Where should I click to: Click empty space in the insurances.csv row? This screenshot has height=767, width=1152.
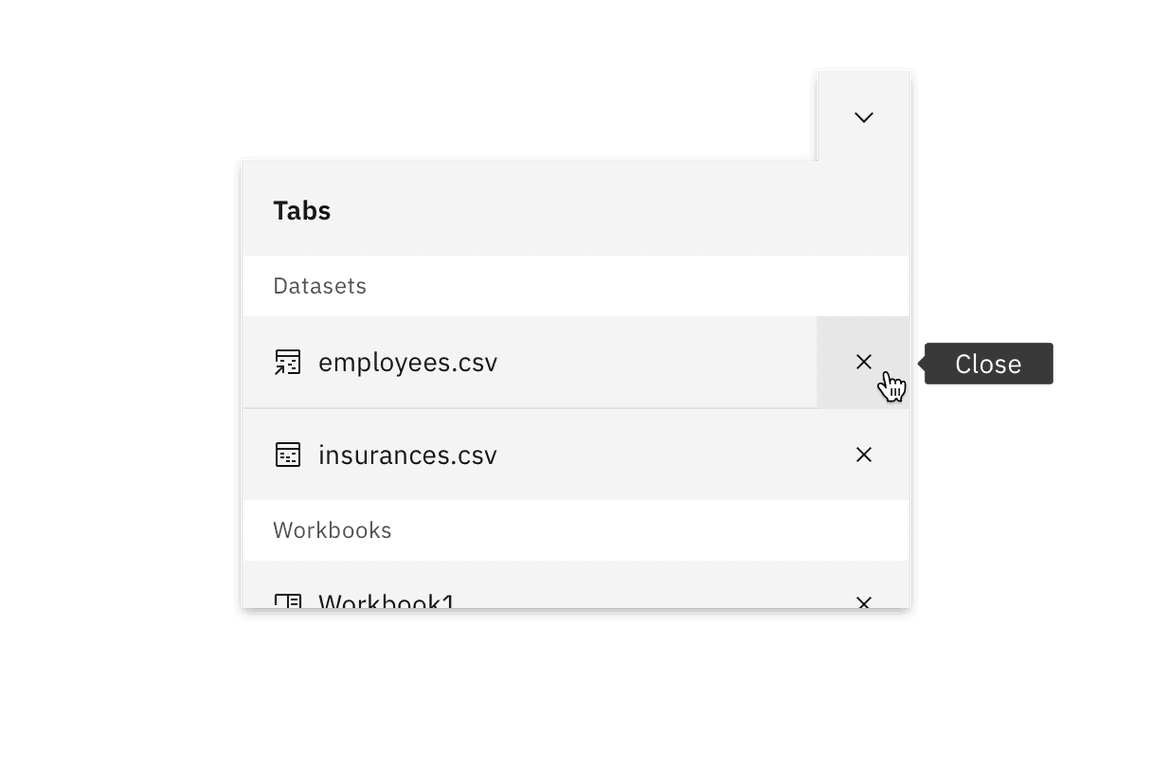(x=650, y=455)
